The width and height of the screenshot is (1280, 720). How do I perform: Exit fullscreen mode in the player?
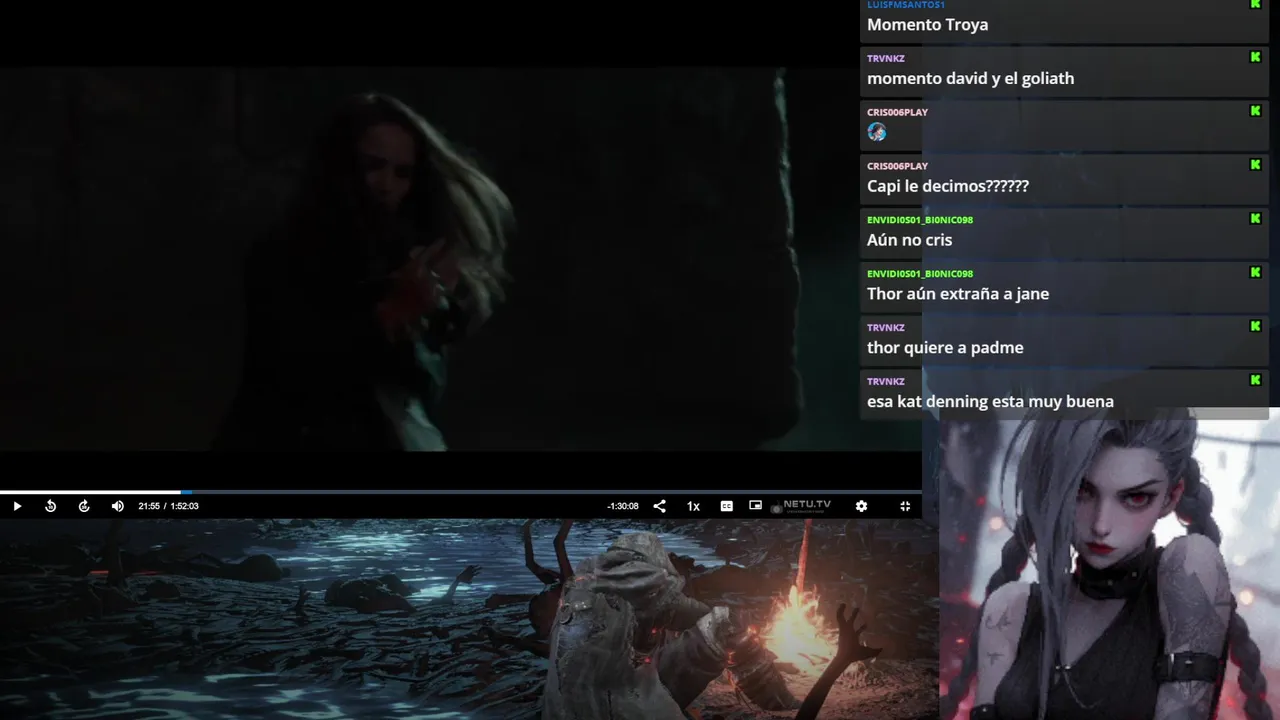905,506
